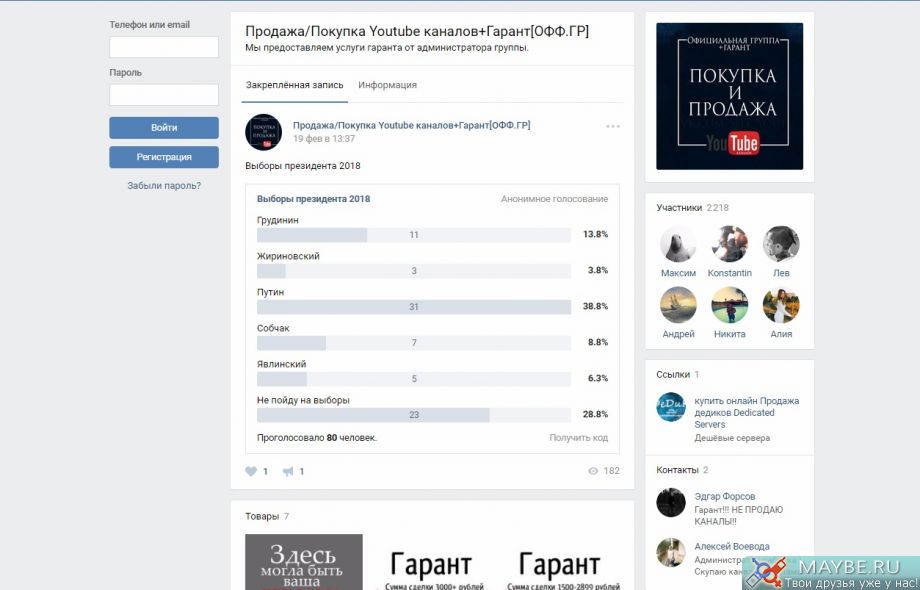
Task: Click the Войти login button
Action: click(164, 128)
